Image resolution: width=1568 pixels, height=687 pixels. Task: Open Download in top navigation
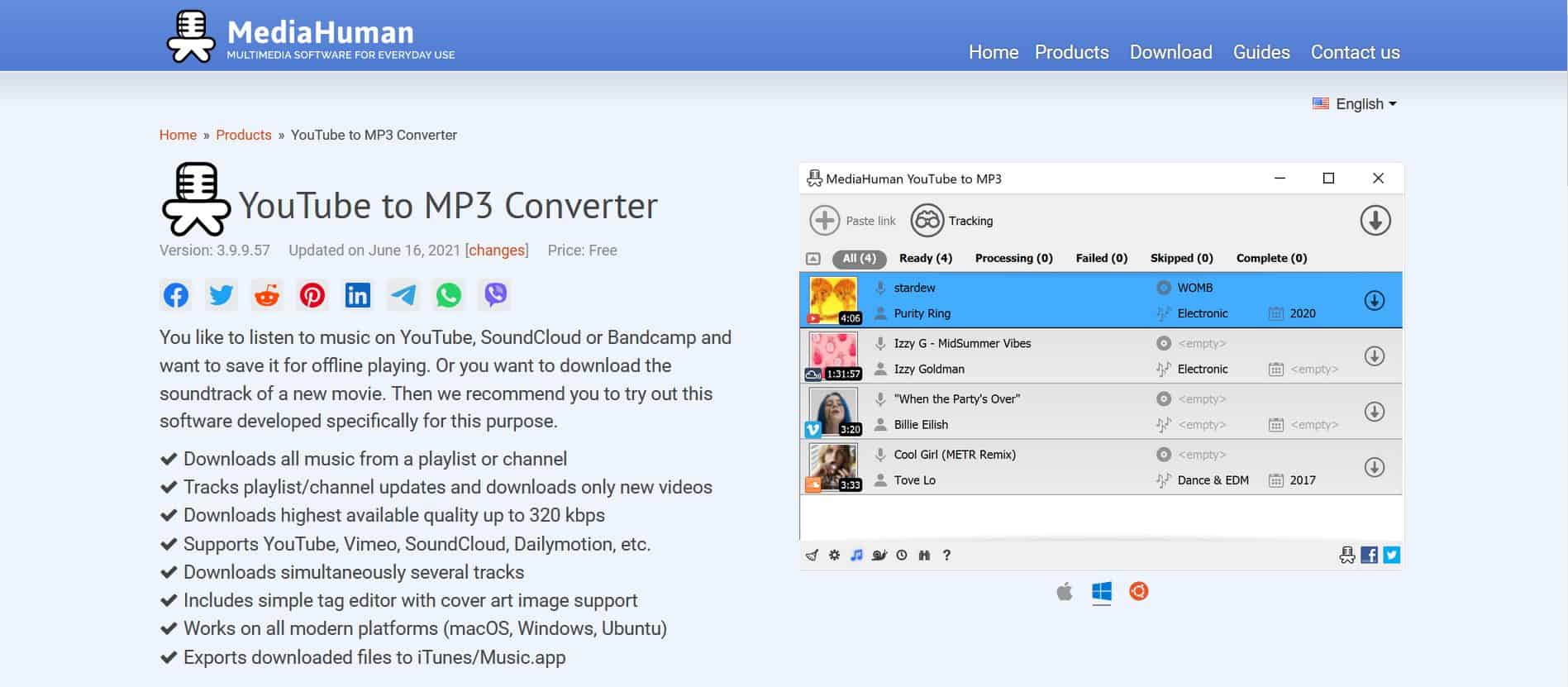[1171, 52]
